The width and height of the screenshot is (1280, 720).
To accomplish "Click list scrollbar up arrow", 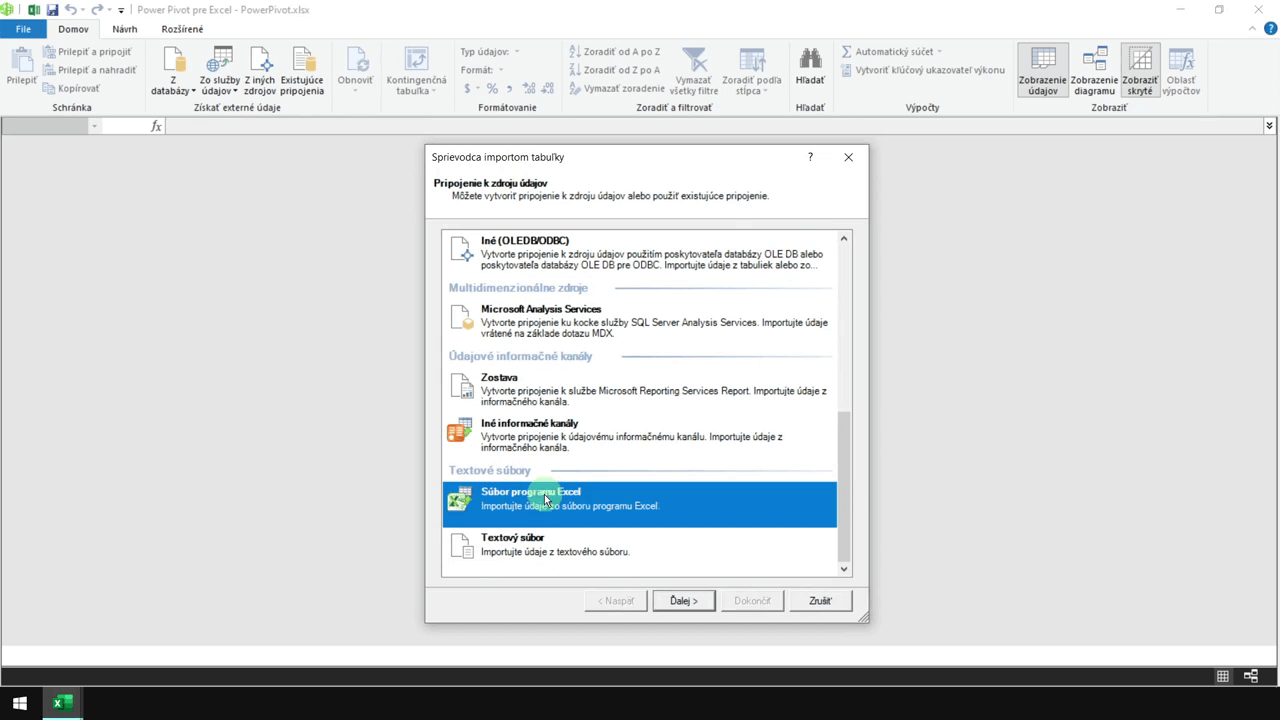I will pos(844,239).
